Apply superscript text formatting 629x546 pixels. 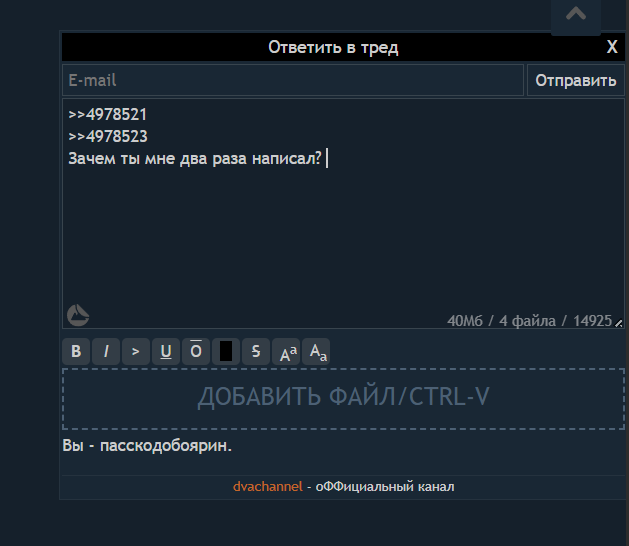286,351
